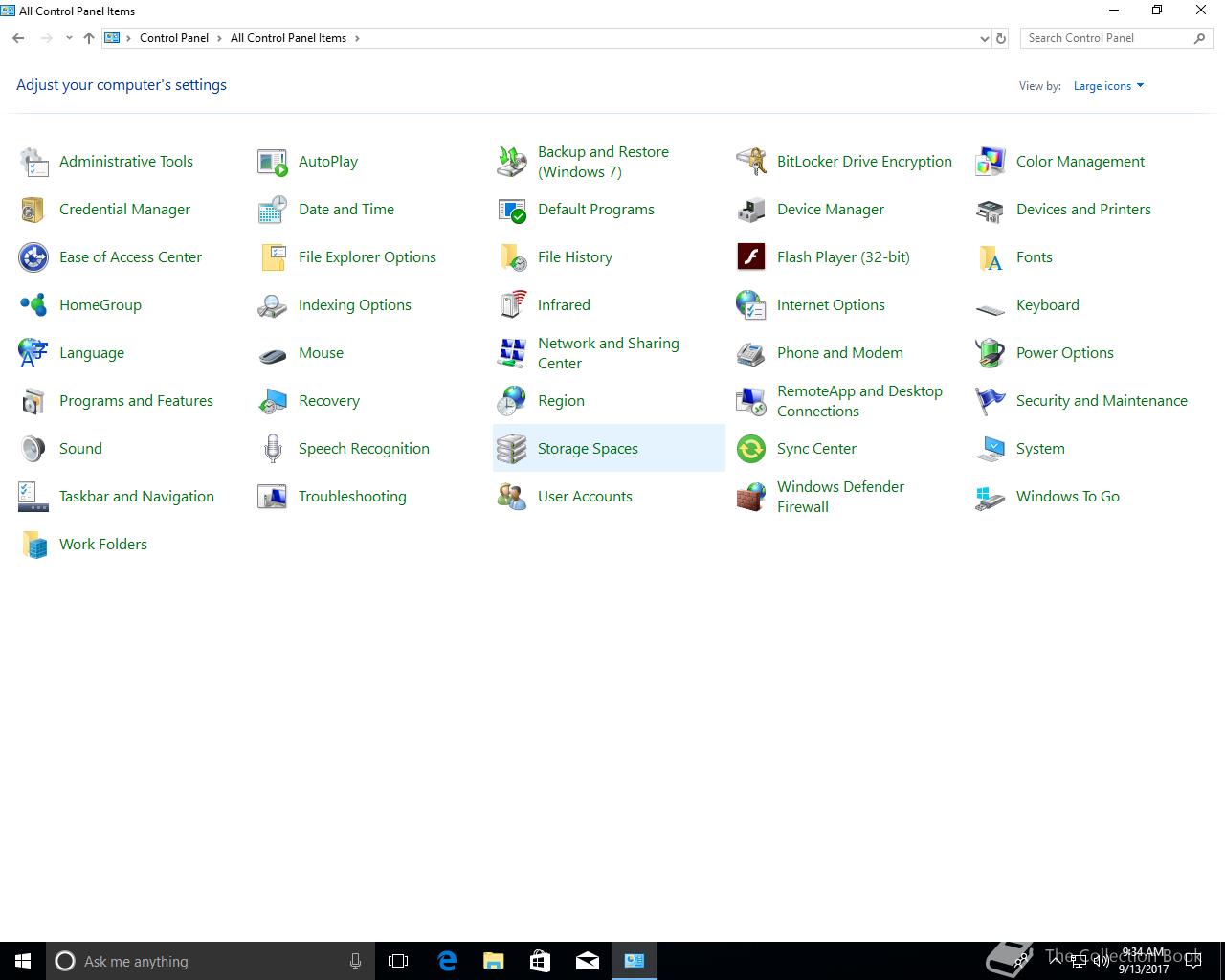Viewport: 1225px width, 980px height.
Task: Open the Programs and Features link
Action: pyautogui.click(x=136, y=401)
